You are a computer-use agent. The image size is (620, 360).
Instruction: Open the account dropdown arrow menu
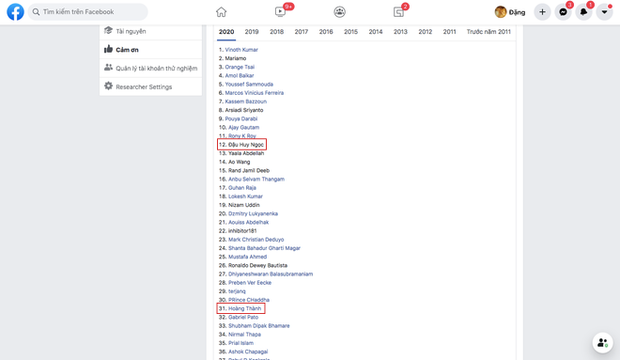[604, 12]
